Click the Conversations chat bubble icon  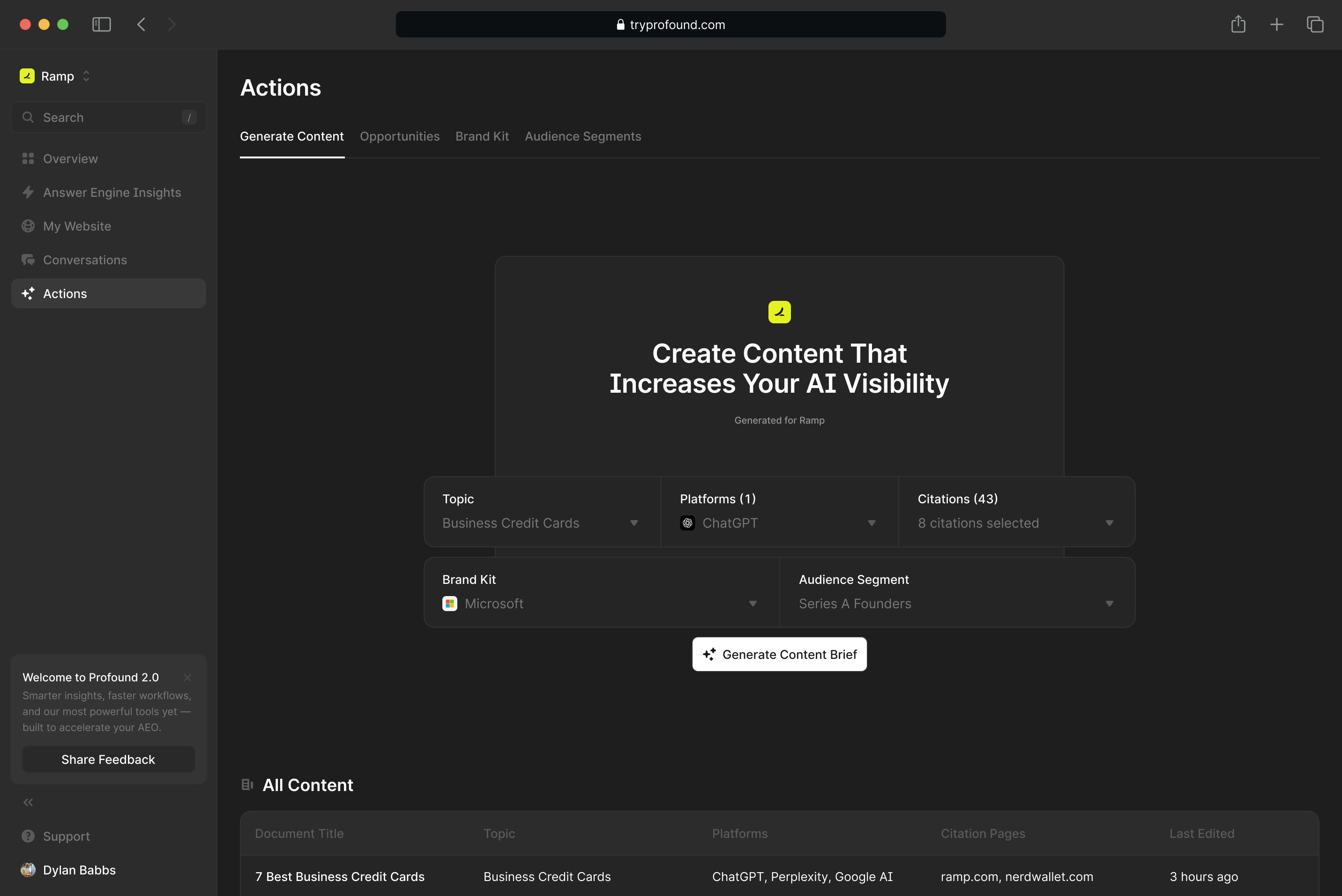(28, 260)
